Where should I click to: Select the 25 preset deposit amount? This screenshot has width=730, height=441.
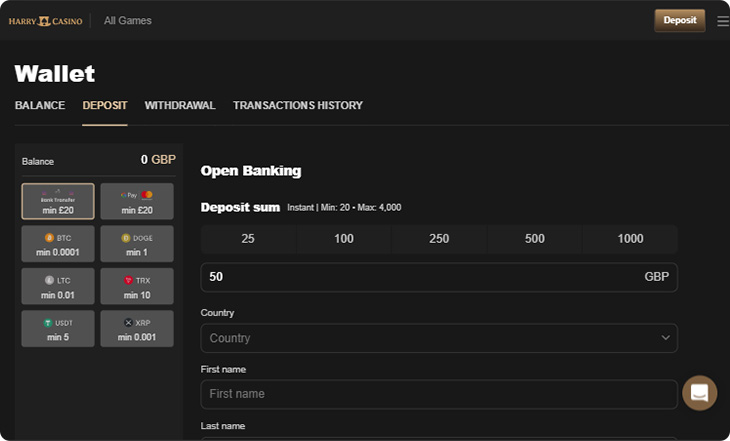pos(248,239)
